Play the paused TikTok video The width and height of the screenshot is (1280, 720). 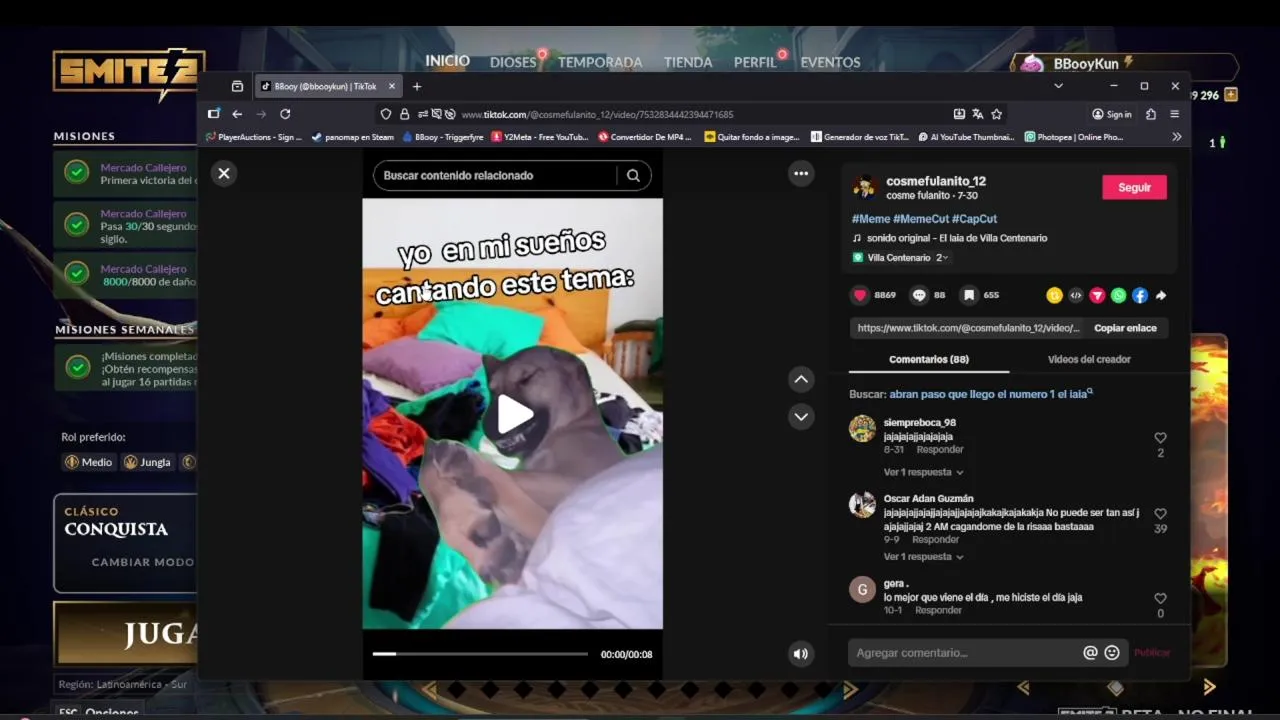click(513, 415)
